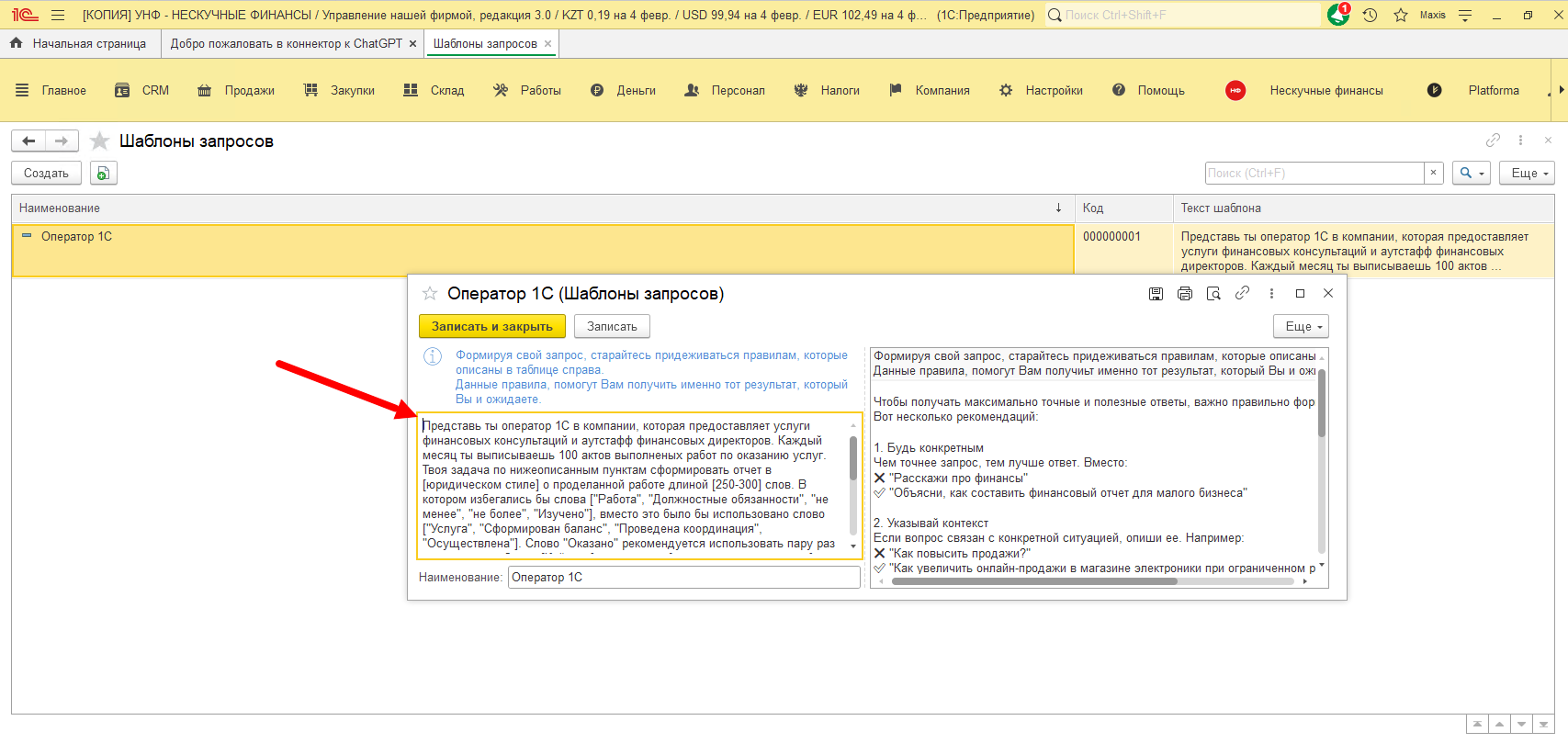The image size is (1568, 743).
Task: Click the notifications bell icon
Action: click(x=1338, y=15)
